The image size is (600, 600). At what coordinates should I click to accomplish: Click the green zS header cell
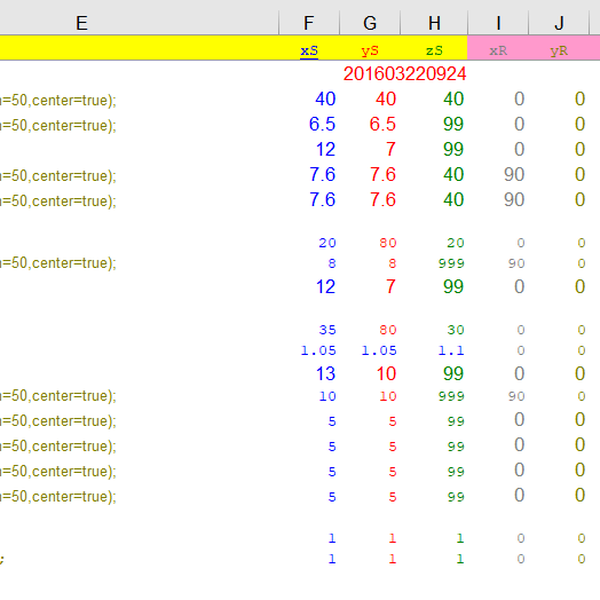(433, 49)
